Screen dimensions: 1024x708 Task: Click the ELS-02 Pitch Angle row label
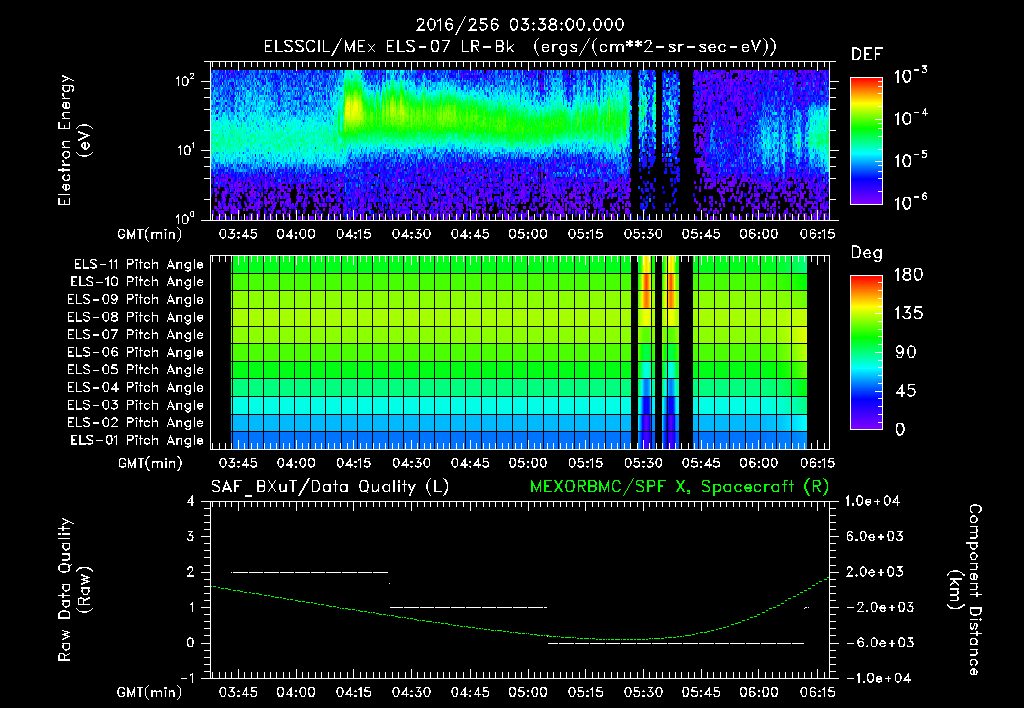click(x=135, y=423)
